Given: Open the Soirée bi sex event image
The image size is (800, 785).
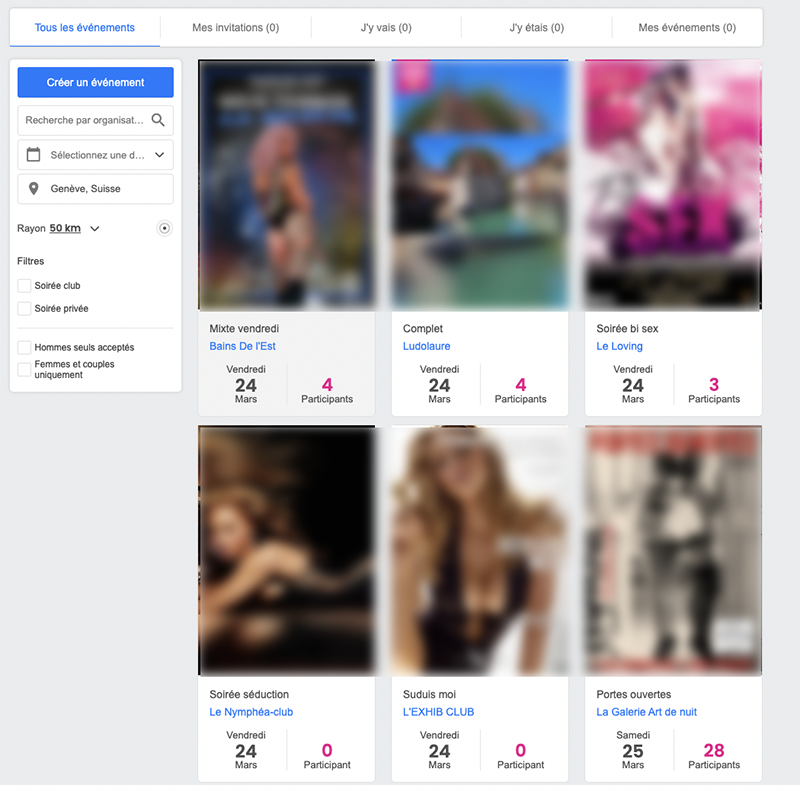Looking at the screenshot, I should pyautogui.click(x=673, y=185).
